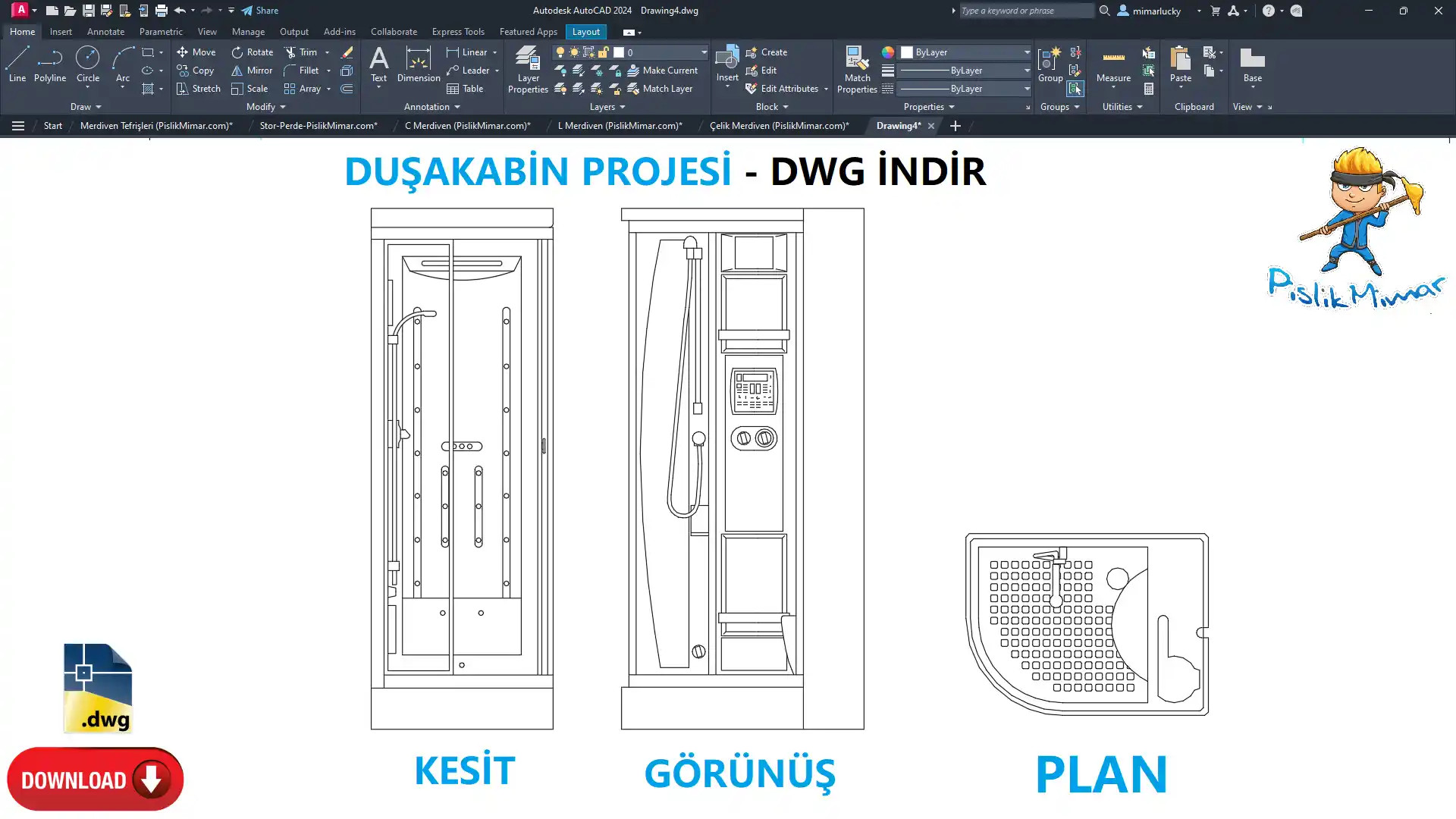Viewport: 1456px width, 819px height.
Task: Toggle layer on/off lightbulb icon
Action: pos(560,52)
